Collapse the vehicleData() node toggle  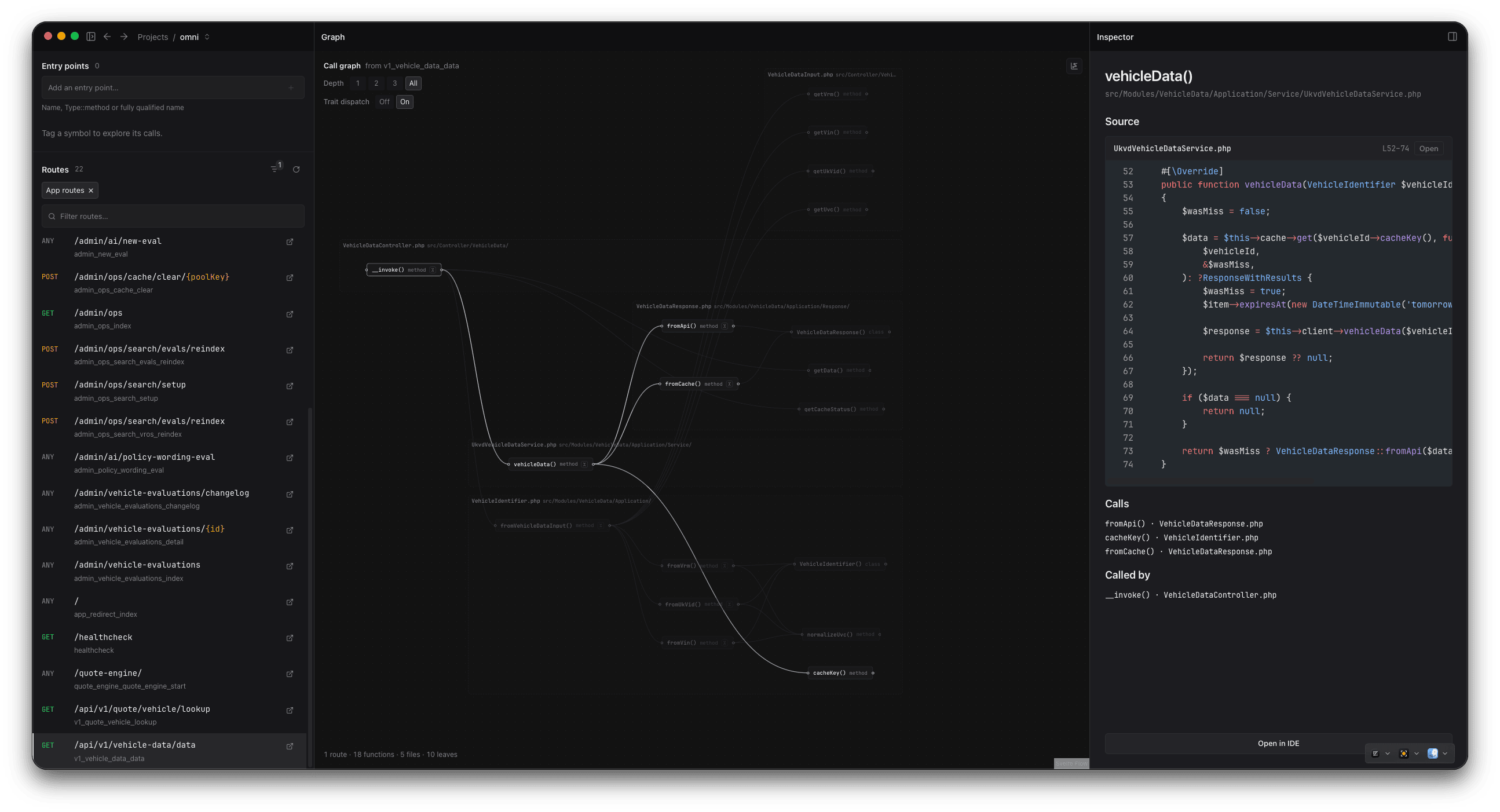[x=584, y=464]
